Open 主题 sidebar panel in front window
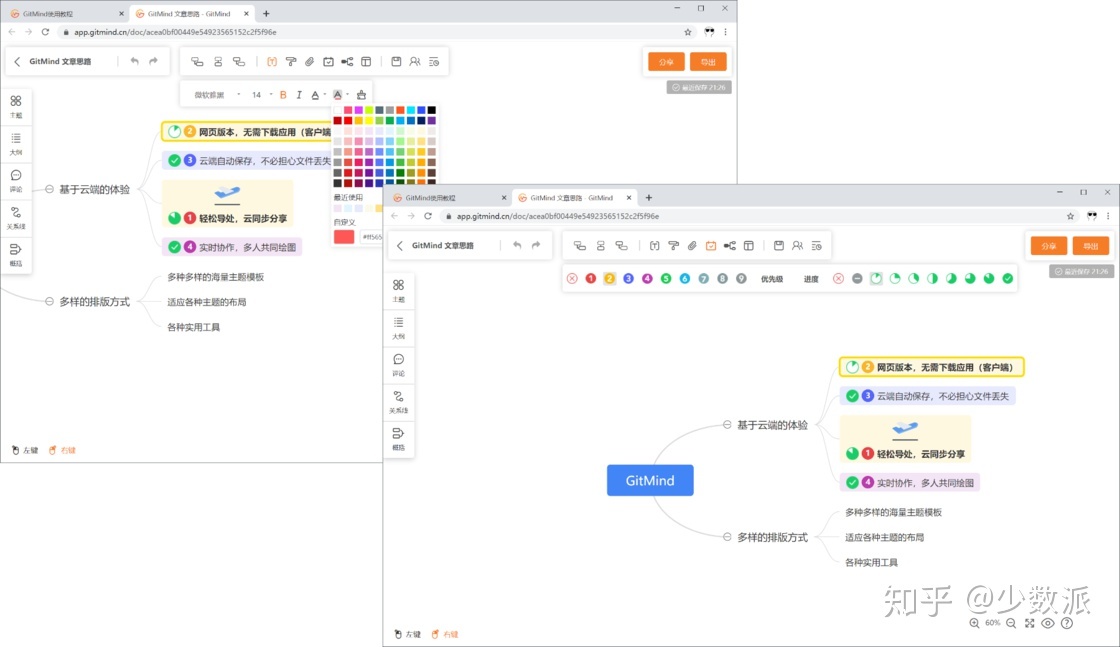 pyautogui.click(x=399, y=290)
